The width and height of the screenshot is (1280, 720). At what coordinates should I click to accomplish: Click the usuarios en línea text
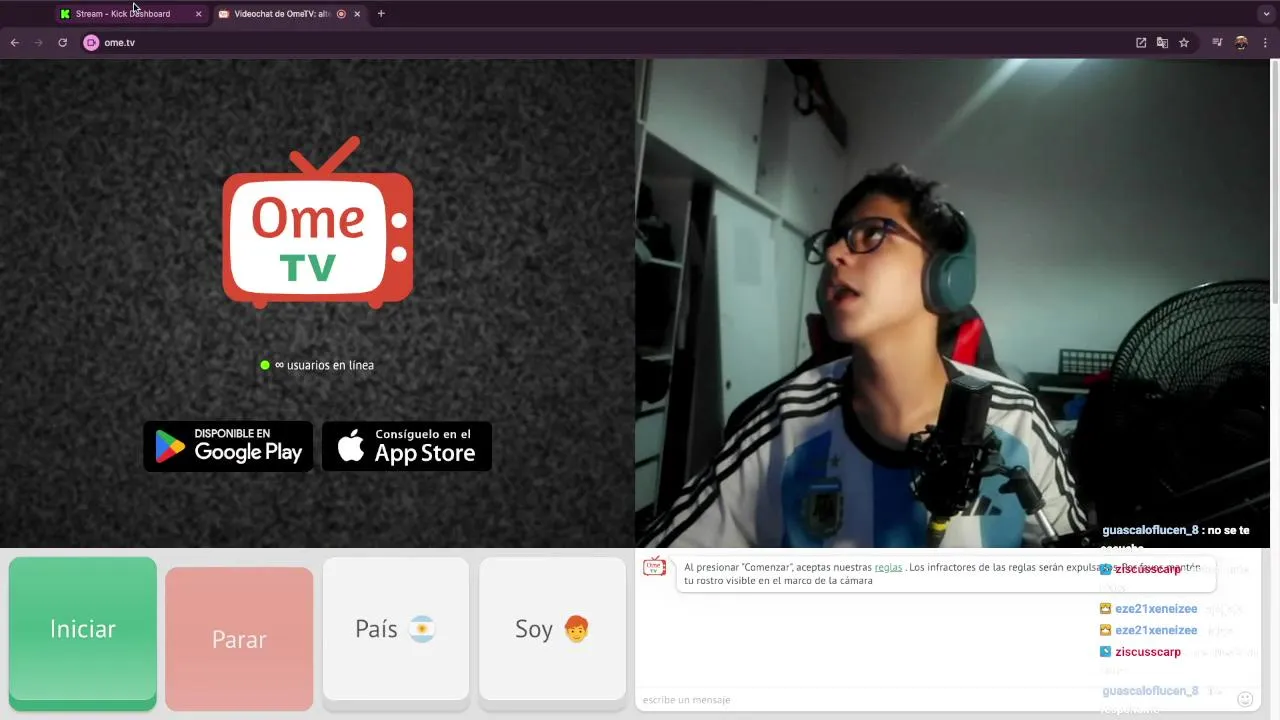pyautogui.click(x=324, y=365)
